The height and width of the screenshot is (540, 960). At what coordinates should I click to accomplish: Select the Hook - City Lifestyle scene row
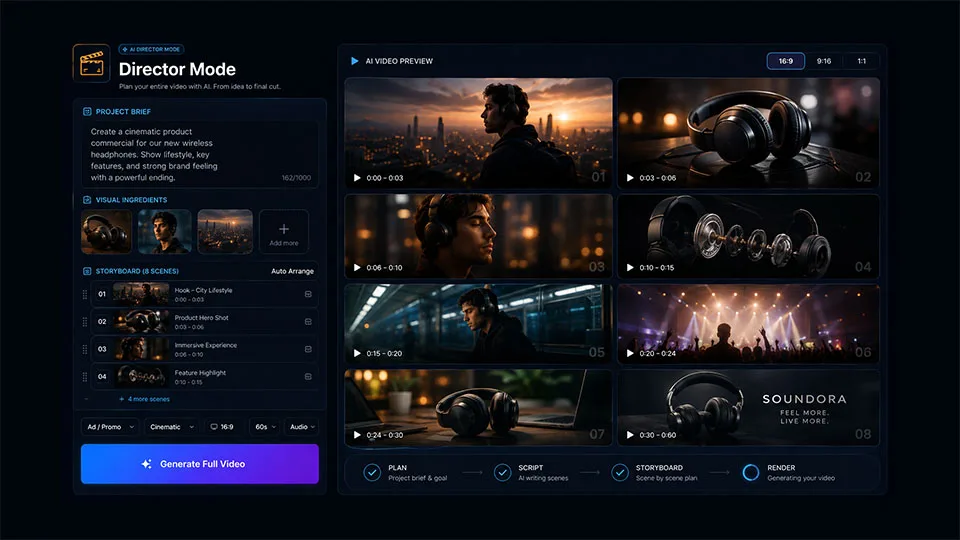(x=204, y=294)
